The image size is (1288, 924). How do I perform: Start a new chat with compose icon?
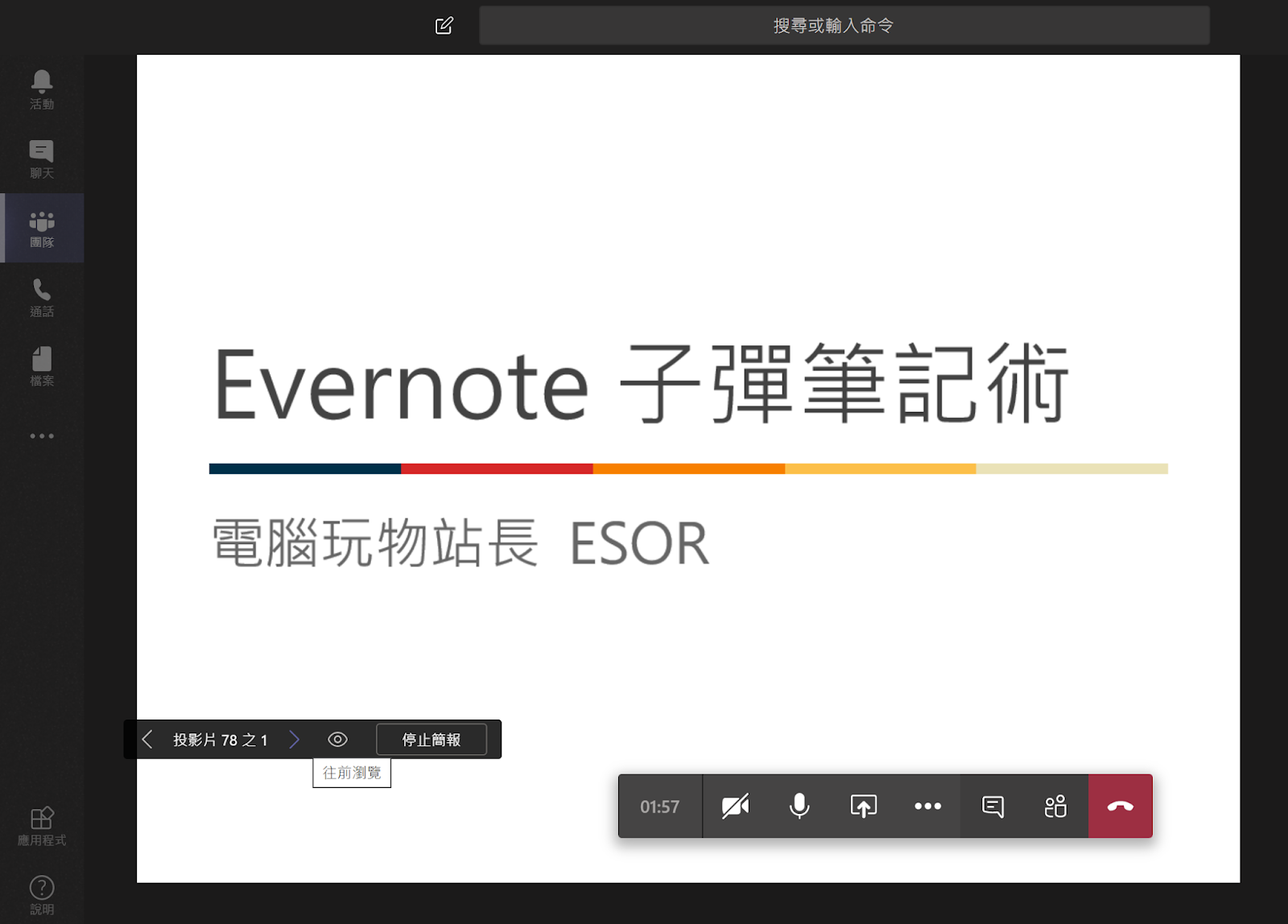click(444, 26)
